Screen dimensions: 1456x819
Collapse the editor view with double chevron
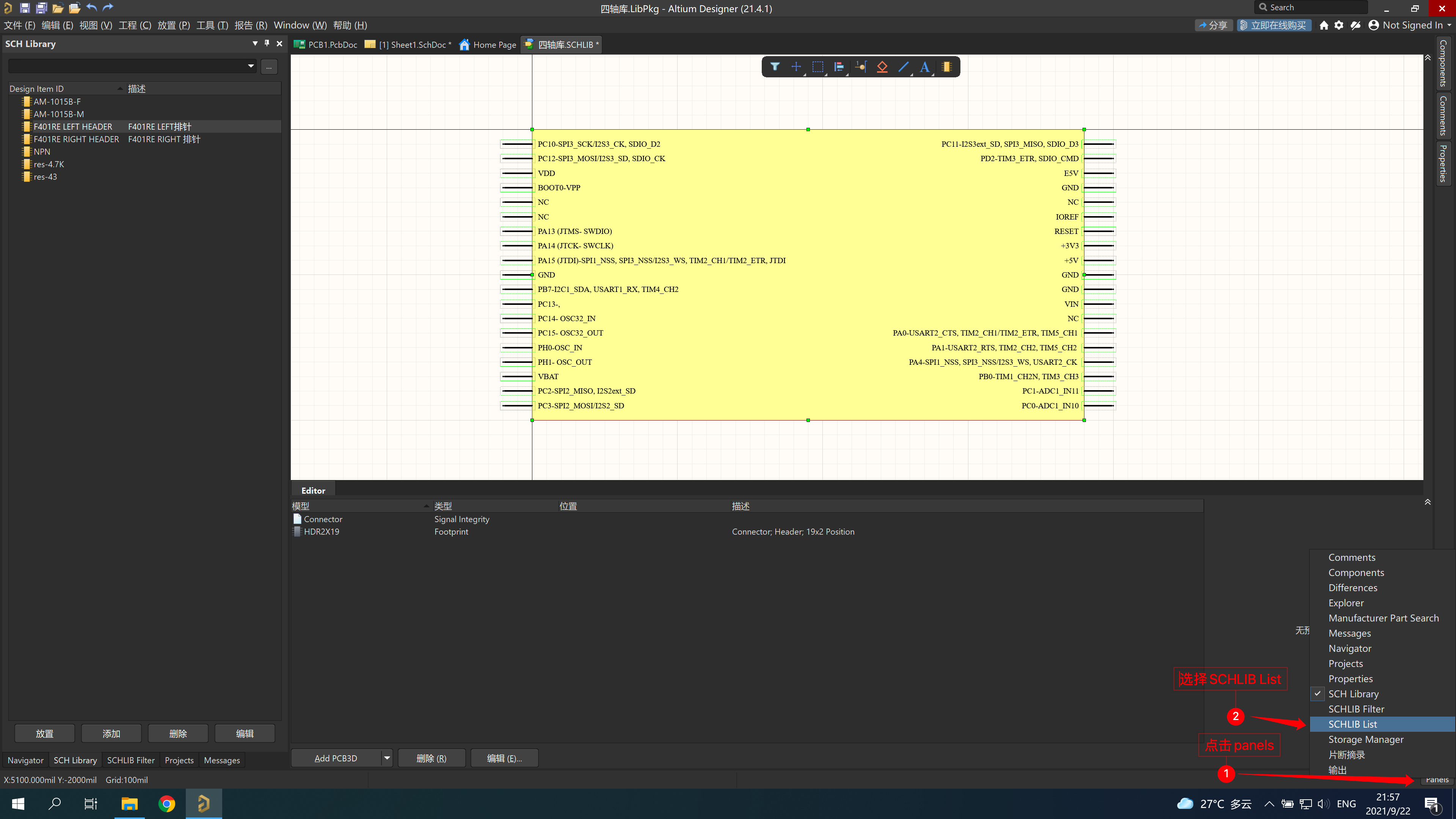click(1427, 58)
